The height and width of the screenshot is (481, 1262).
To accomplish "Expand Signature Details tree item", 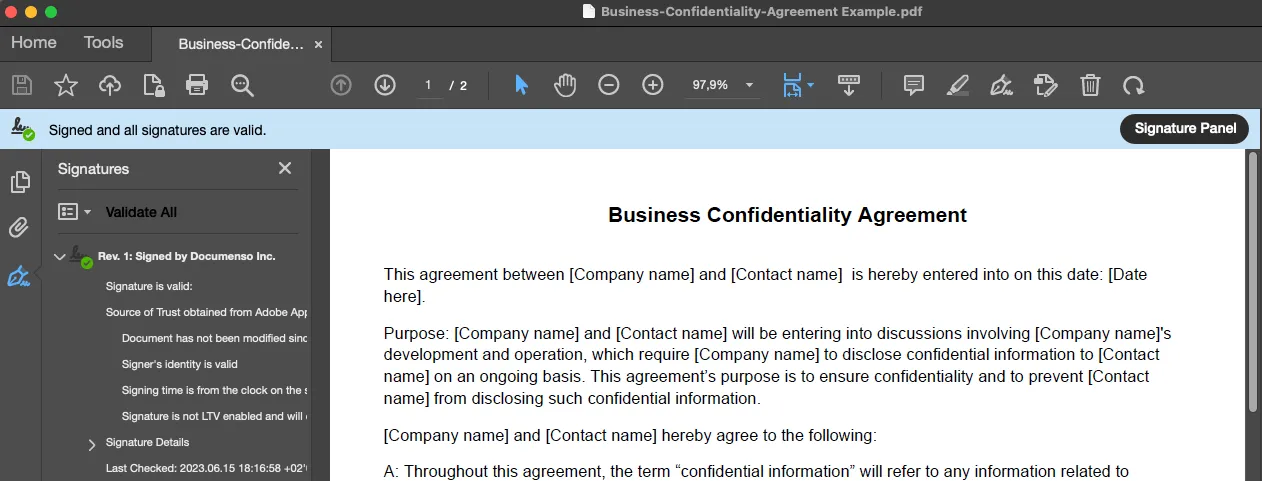I will point(92,443).
